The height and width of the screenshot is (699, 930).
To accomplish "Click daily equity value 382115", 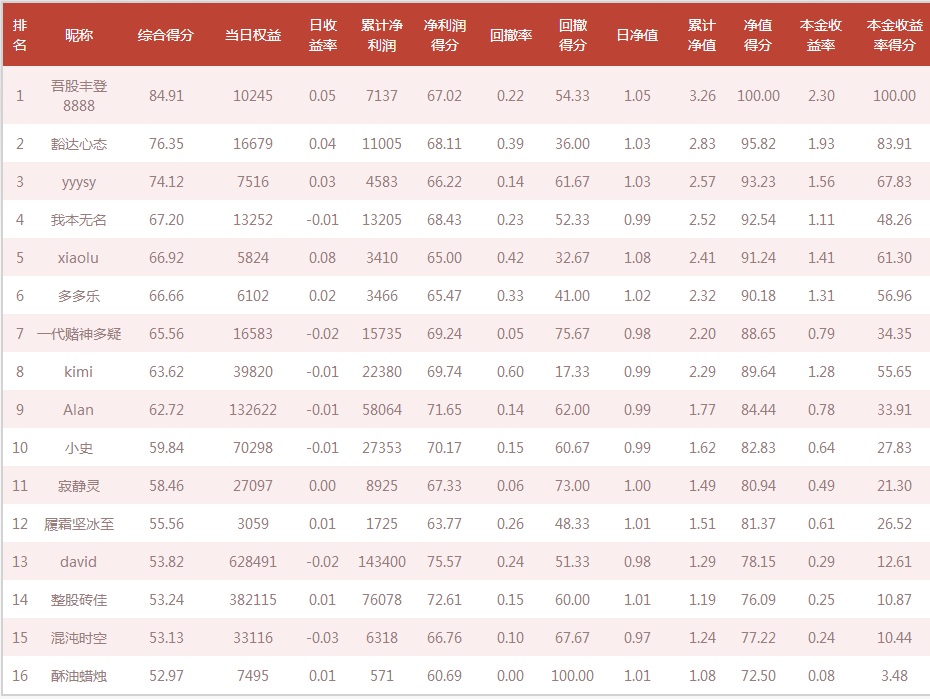I will 253,599.
